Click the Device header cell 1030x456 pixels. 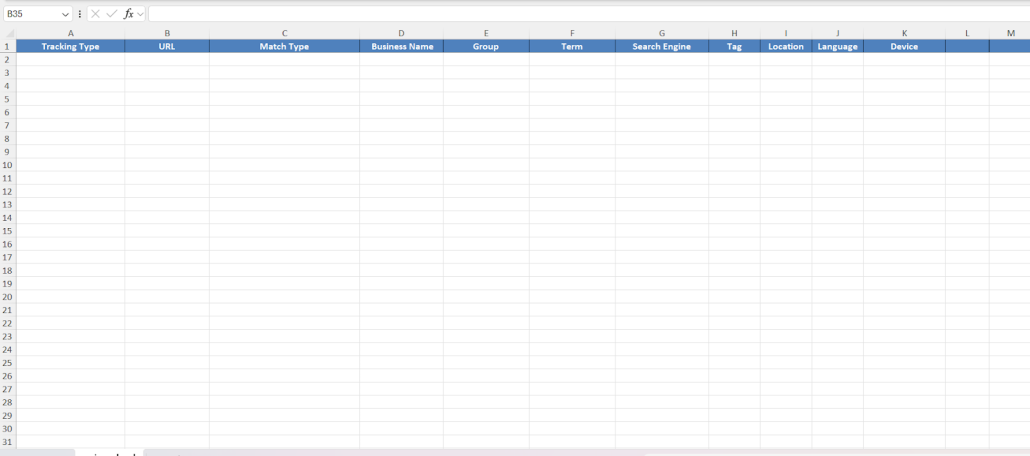905,46
